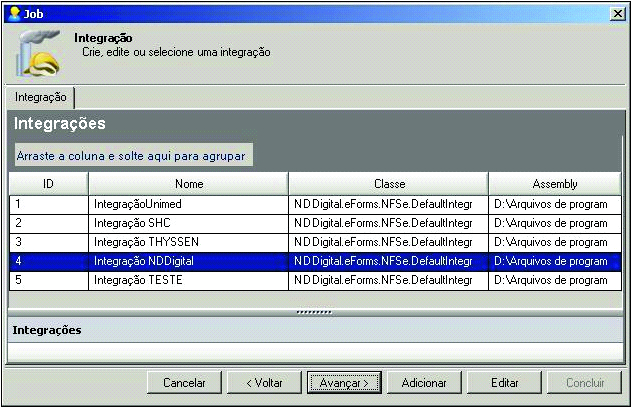Click Adicionar to add an integration
This screenshot has width=631, height=407.
(x=424, y=382)
